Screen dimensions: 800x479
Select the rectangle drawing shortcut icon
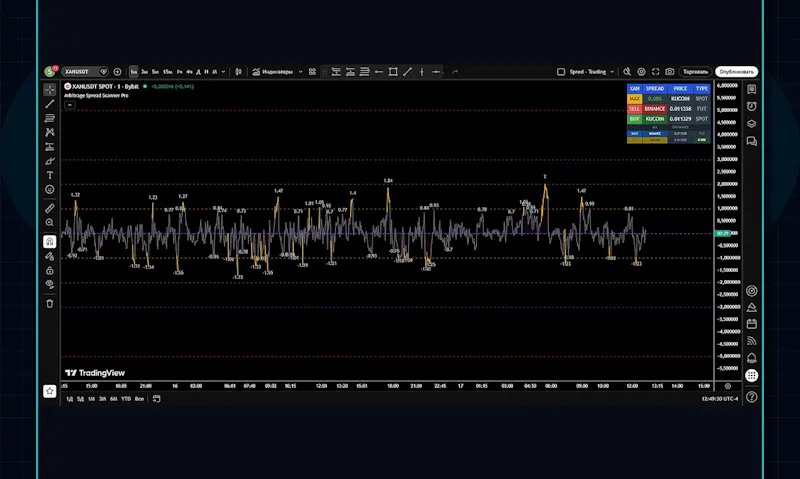[x=393, y=72]
